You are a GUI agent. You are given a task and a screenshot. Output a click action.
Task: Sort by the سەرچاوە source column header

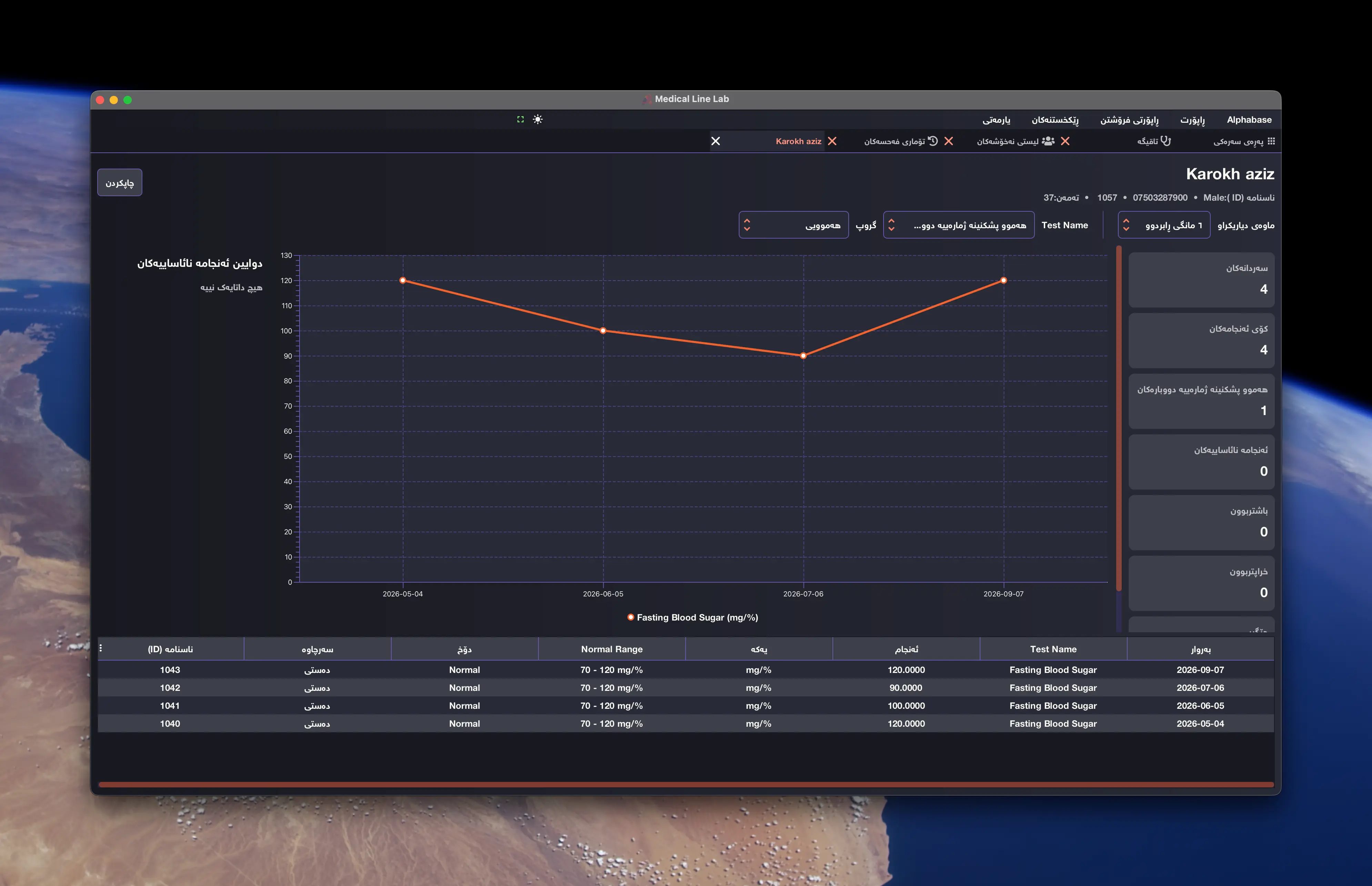pyautogui.click(x=317, y=649)
